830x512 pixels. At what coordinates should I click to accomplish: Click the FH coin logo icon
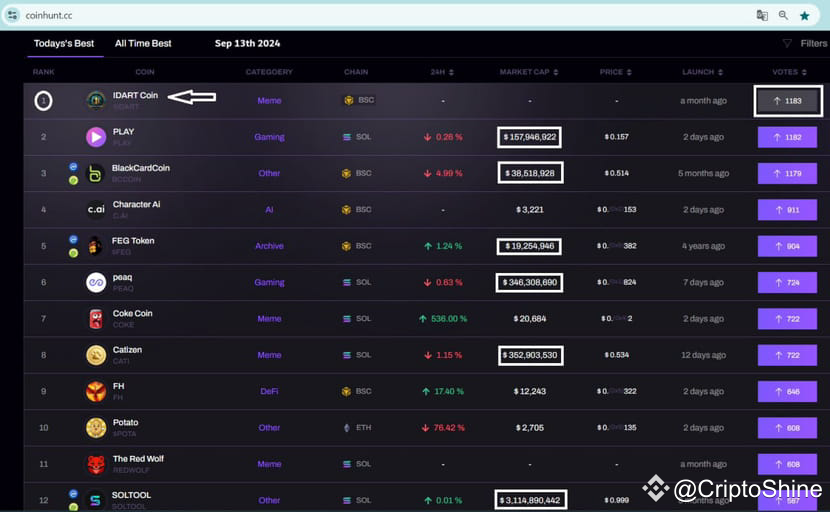click(x=96, y=391)
